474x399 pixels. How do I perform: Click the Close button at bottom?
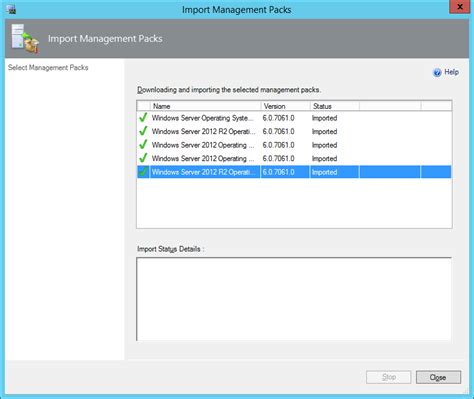point(438,377)
